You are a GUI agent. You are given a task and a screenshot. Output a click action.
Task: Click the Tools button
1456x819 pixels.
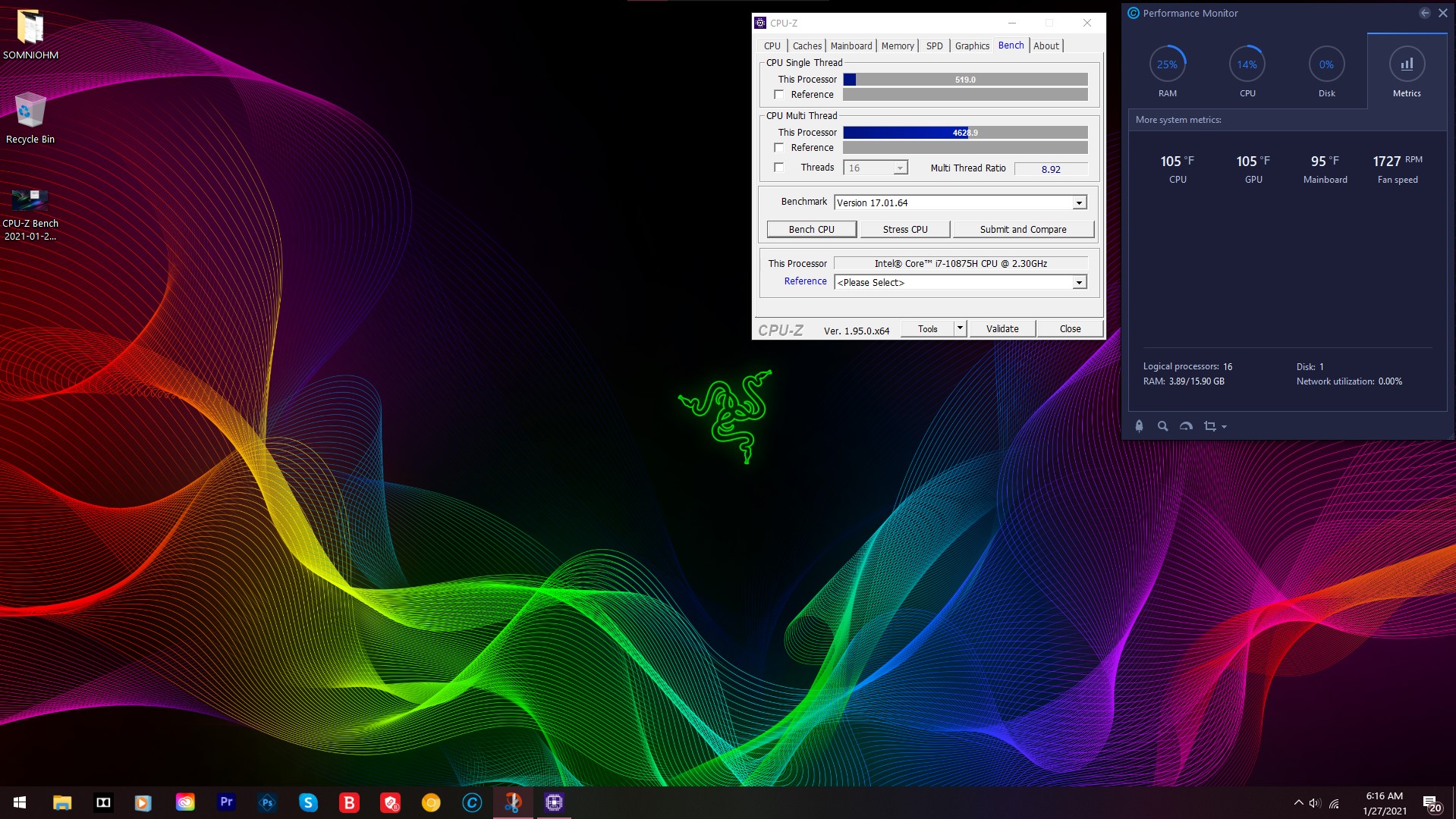point(927,328)
